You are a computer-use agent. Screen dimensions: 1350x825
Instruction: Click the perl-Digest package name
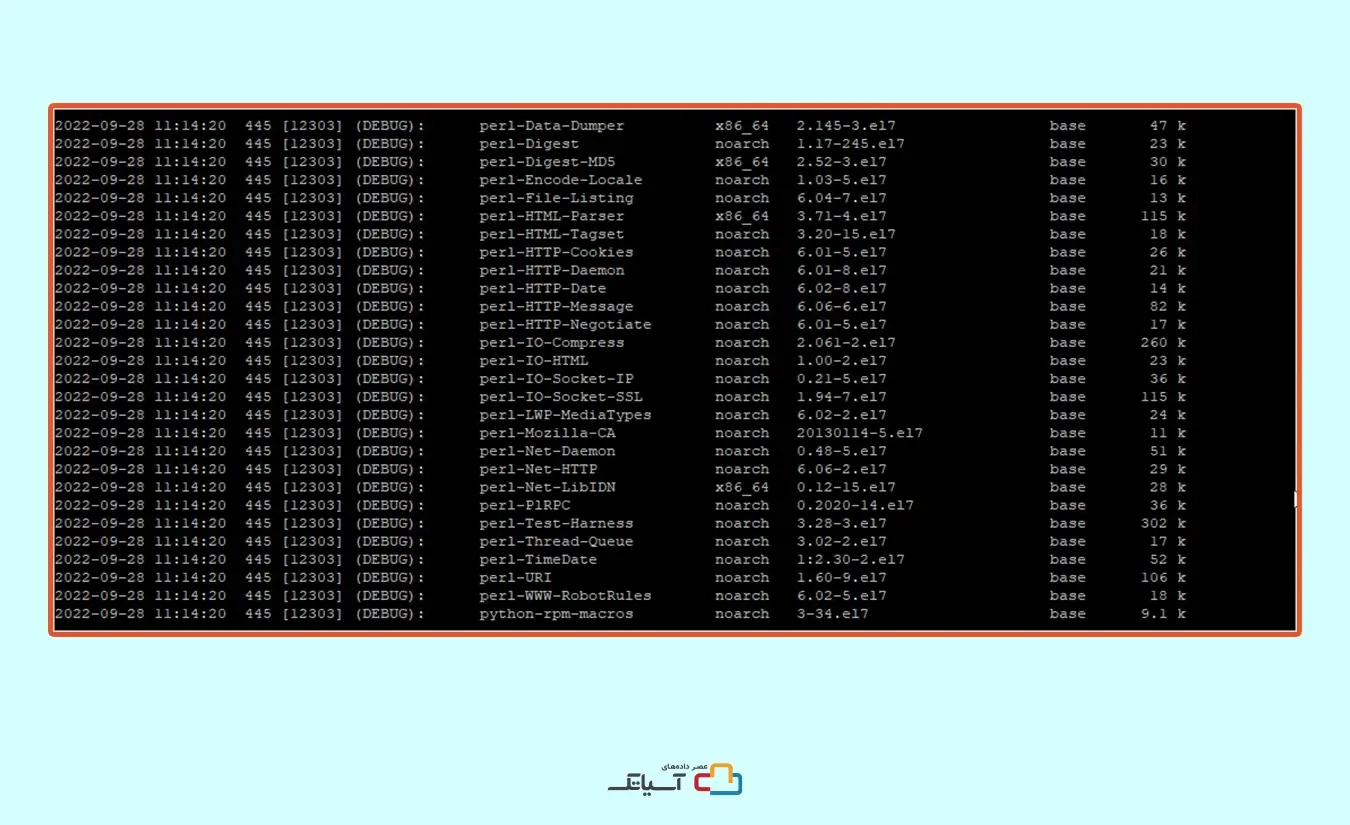tap(529, 144)
